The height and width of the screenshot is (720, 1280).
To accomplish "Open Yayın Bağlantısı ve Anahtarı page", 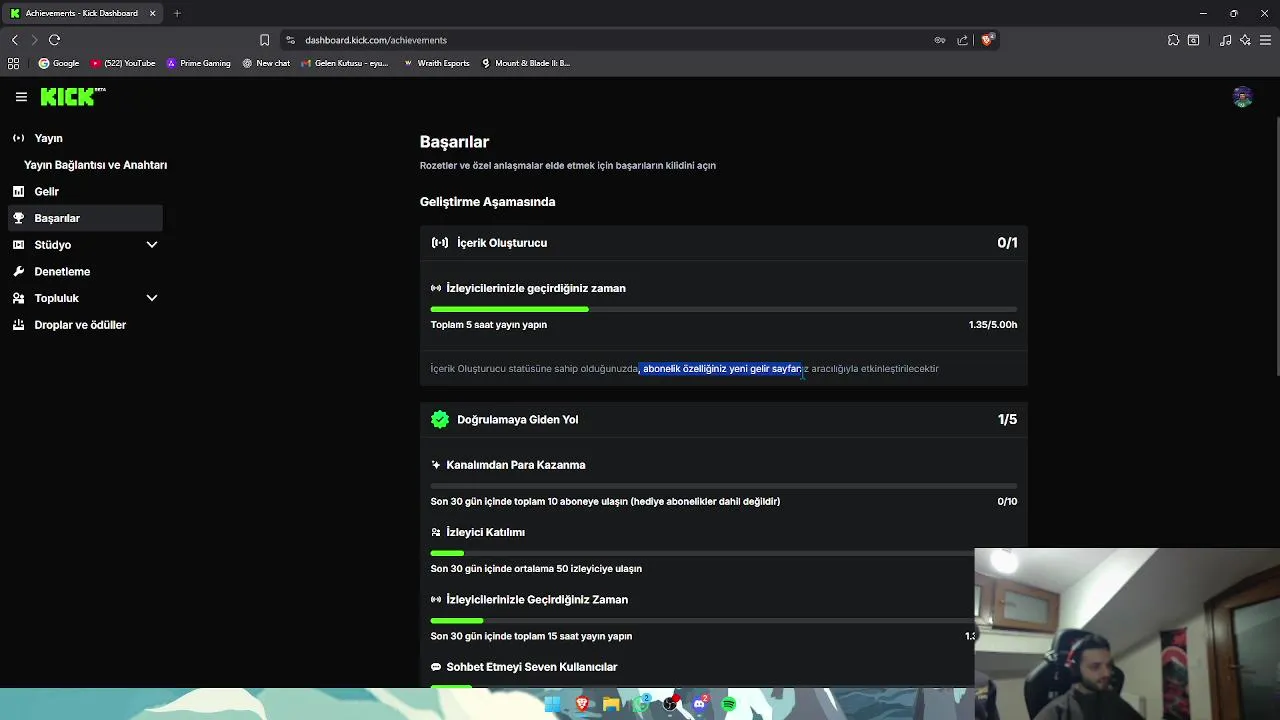I will [95, 165].
